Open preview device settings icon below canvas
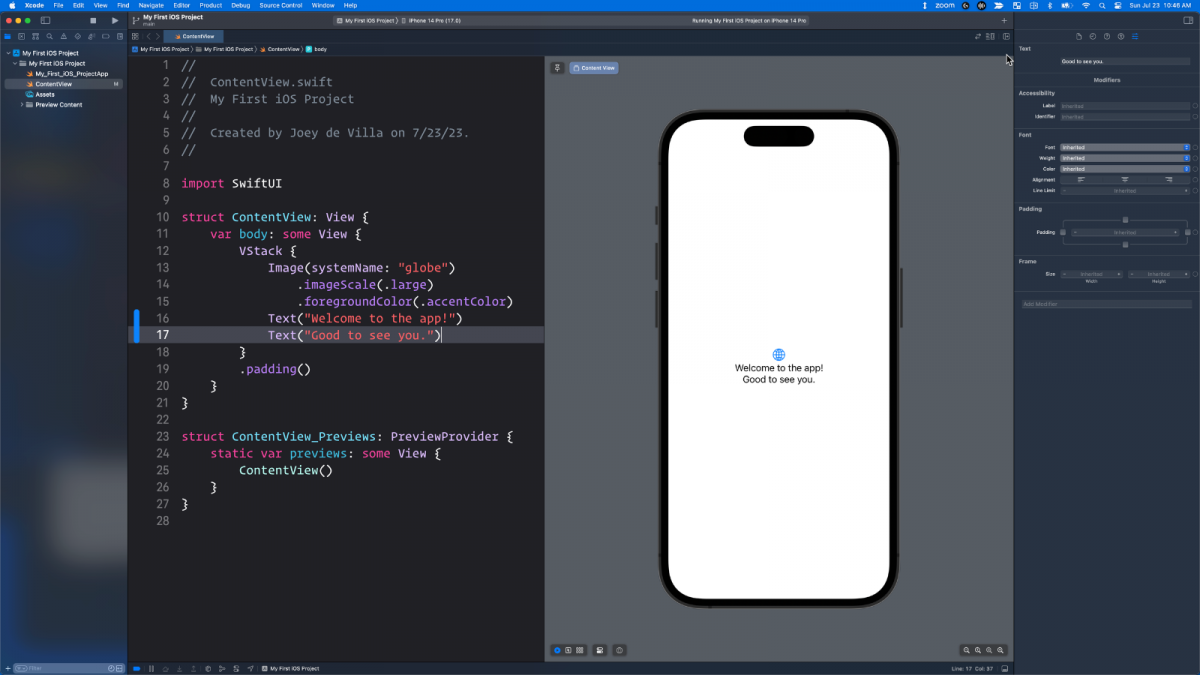The image size is (1200, 675). [x=601, y=650]
